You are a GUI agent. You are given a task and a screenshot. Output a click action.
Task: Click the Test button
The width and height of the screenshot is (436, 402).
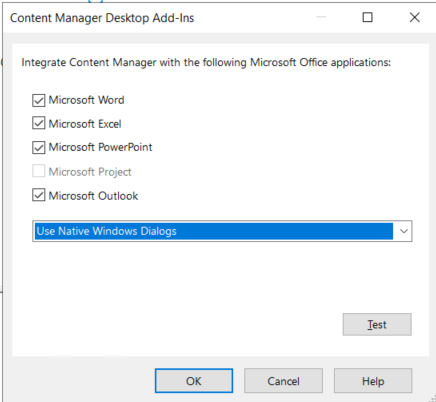(x=377, y=324)
